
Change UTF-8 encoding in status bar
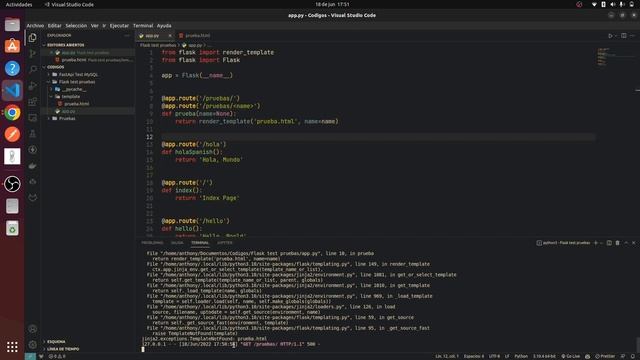pyautogui.click(x=494, y=356)
